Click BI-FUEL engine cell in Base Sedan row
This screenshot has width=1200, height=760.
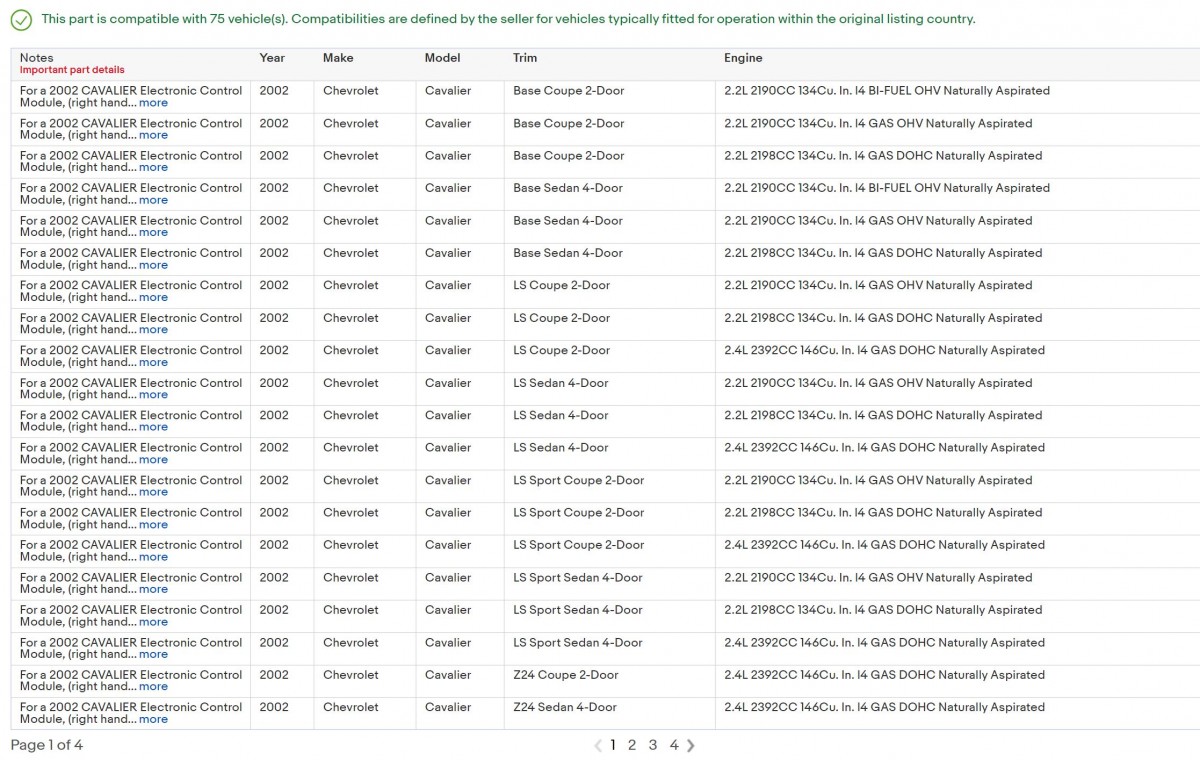click(x=887, y=188)
